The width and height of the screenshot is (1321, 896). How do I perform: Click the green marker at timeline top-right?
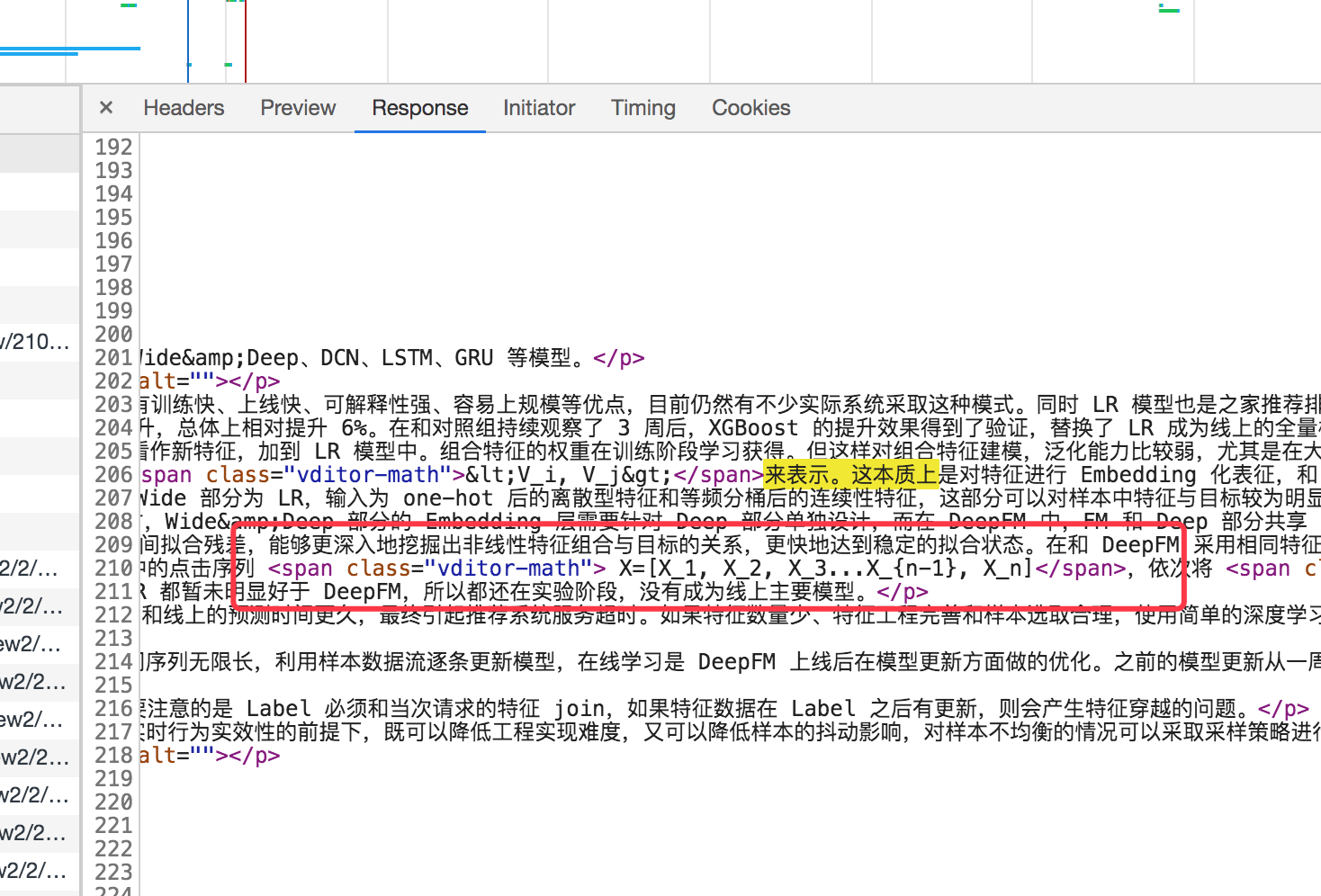click(x=1168, y=9)
